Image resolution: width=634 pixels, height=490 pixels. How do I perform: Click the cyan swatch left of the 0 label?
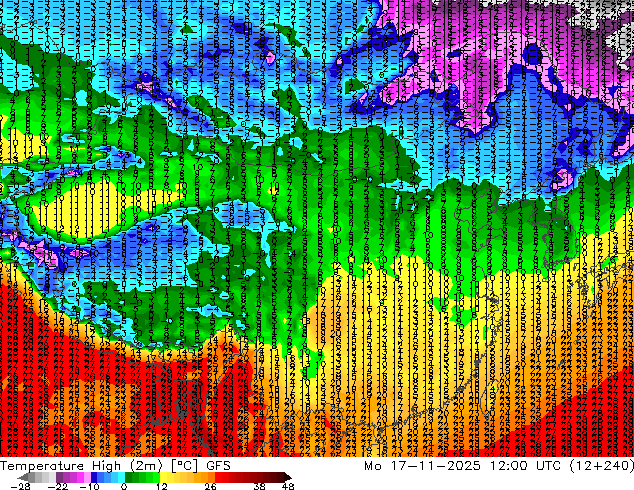click(121, 477)
